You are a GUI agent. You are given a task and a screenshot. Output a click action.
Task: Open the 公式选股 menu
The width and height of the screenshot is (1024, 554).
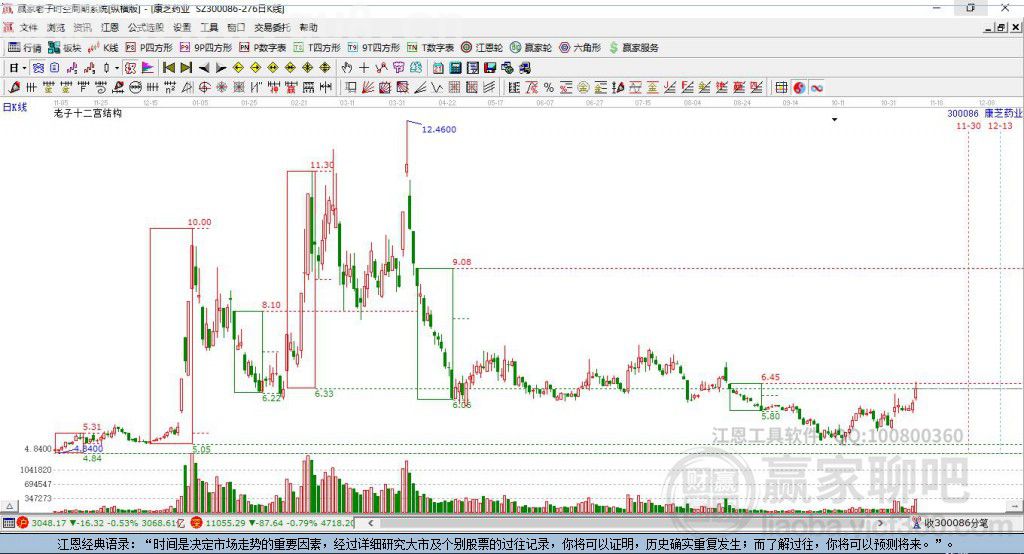click(146, 27)
